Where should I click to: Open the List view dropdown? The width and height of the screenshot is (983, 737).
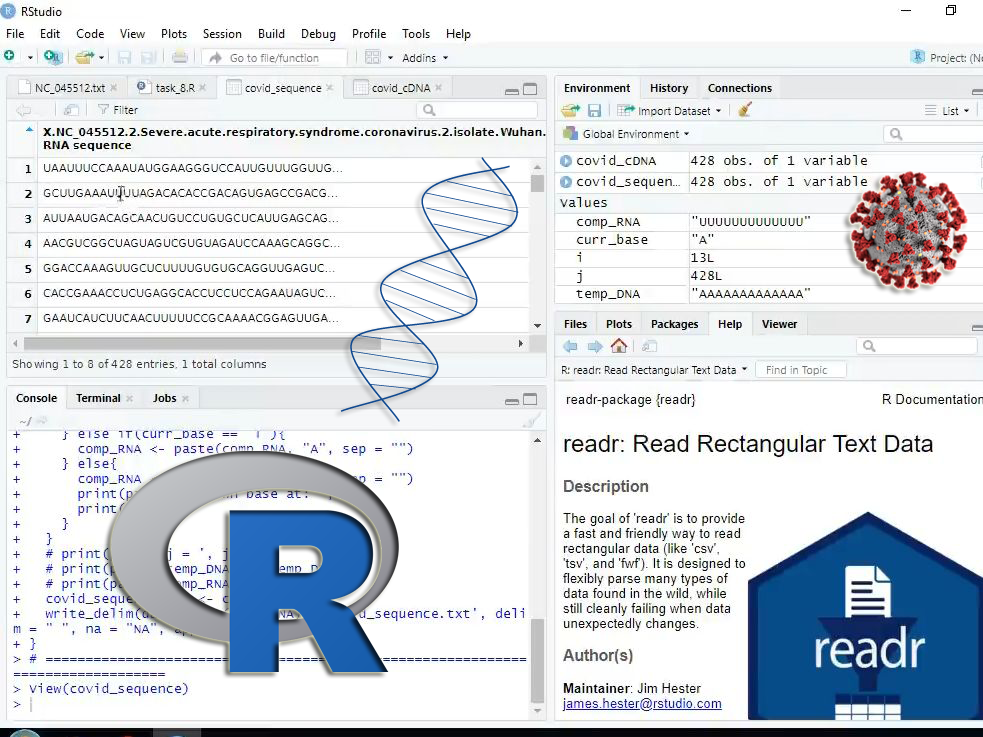coord(947,111)
